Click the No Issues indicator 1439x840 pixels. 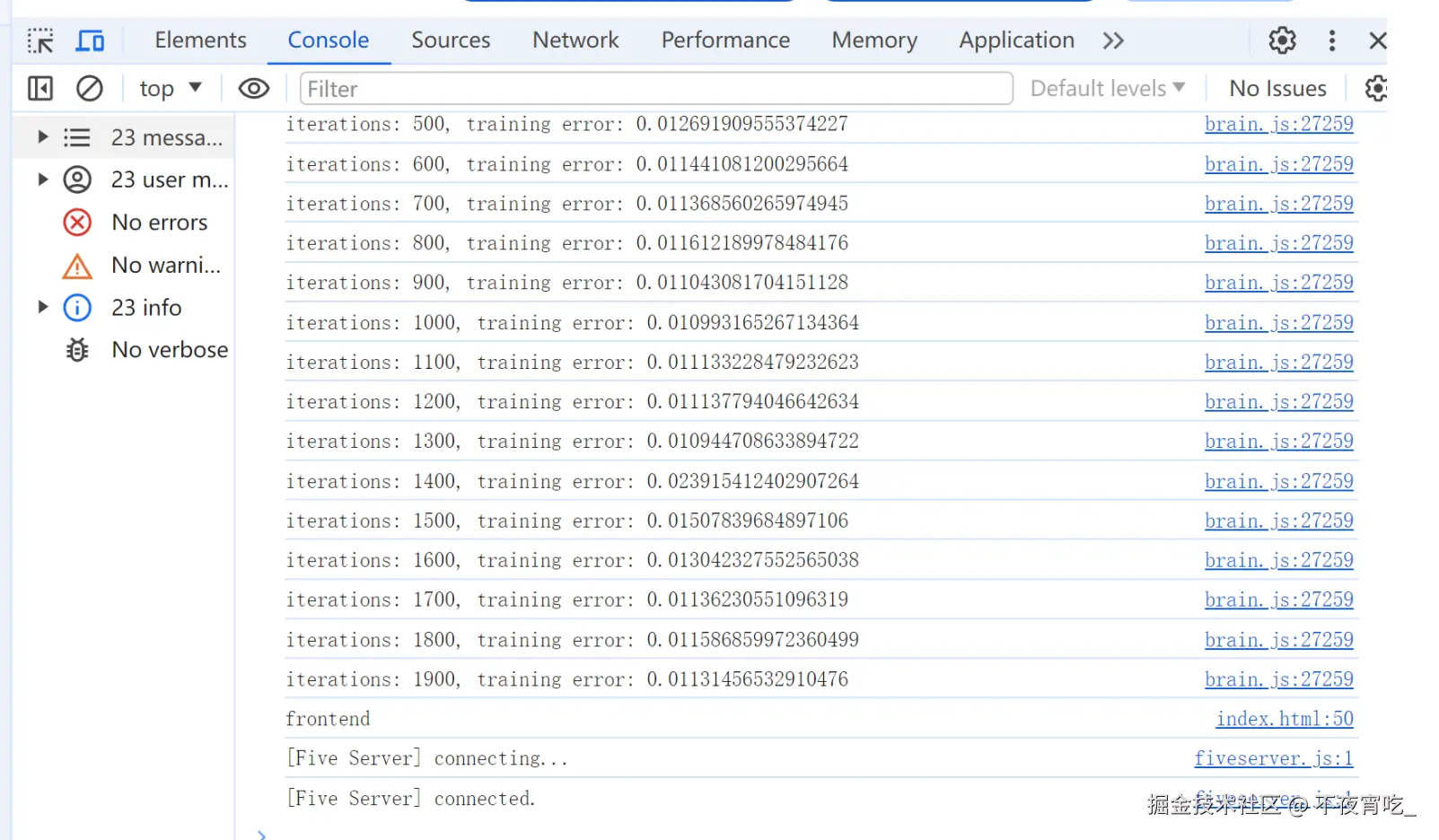coord(1277,89)
